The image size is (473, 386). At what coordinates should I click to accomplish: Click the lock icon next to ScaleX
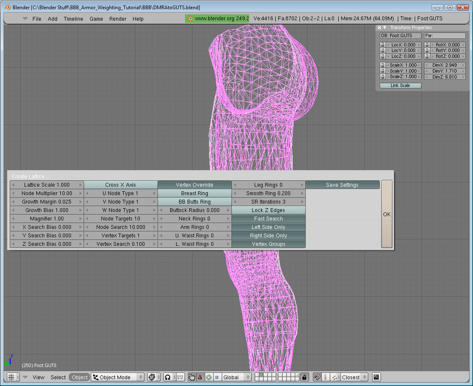(x=382, y=65)
